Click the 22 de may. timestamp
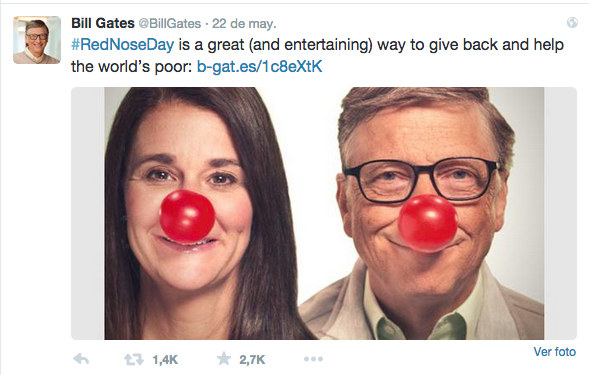 click(244, 24)
